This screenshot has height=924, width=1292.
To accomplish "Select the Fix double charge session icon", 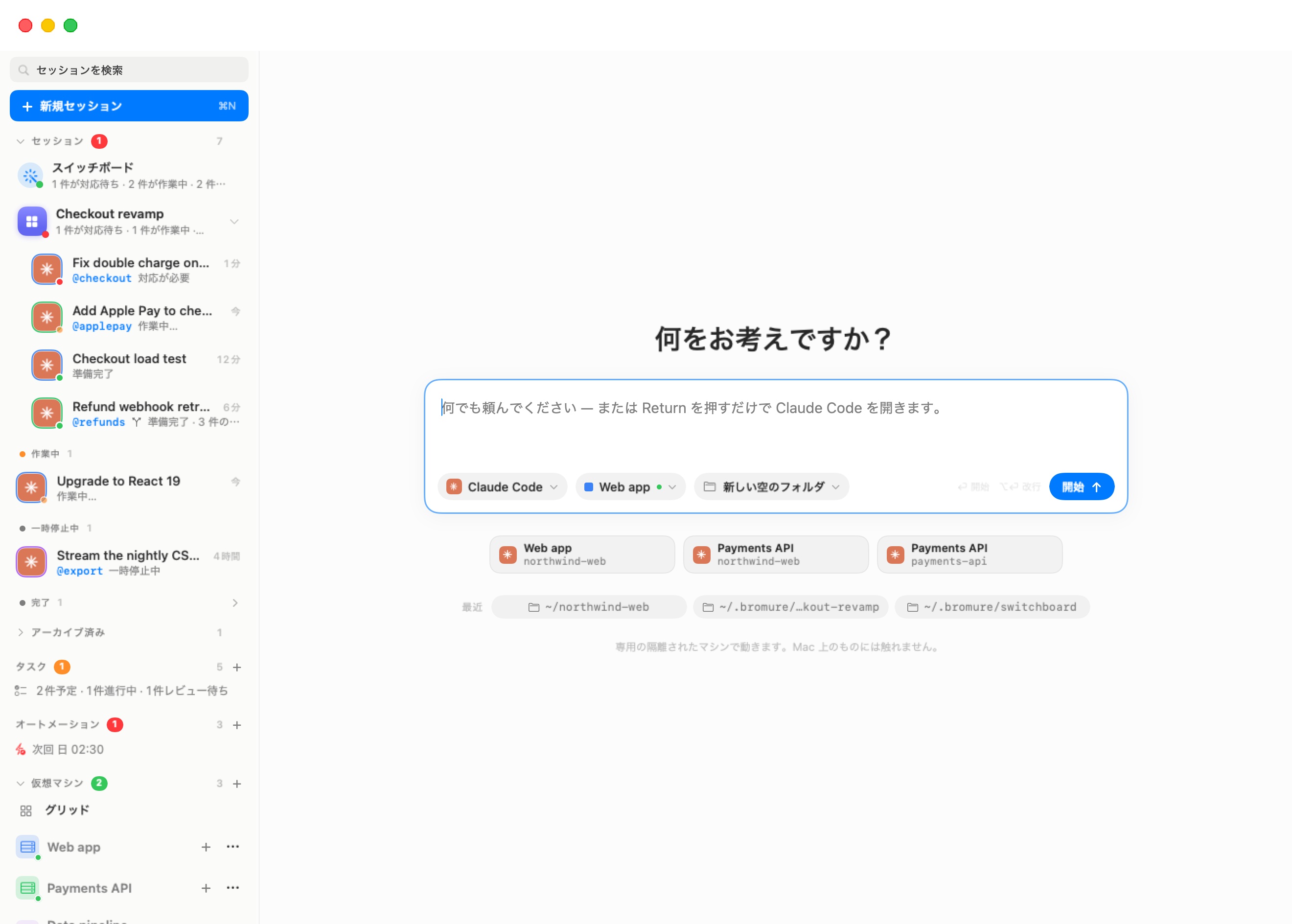I will (x=46, y=269).
